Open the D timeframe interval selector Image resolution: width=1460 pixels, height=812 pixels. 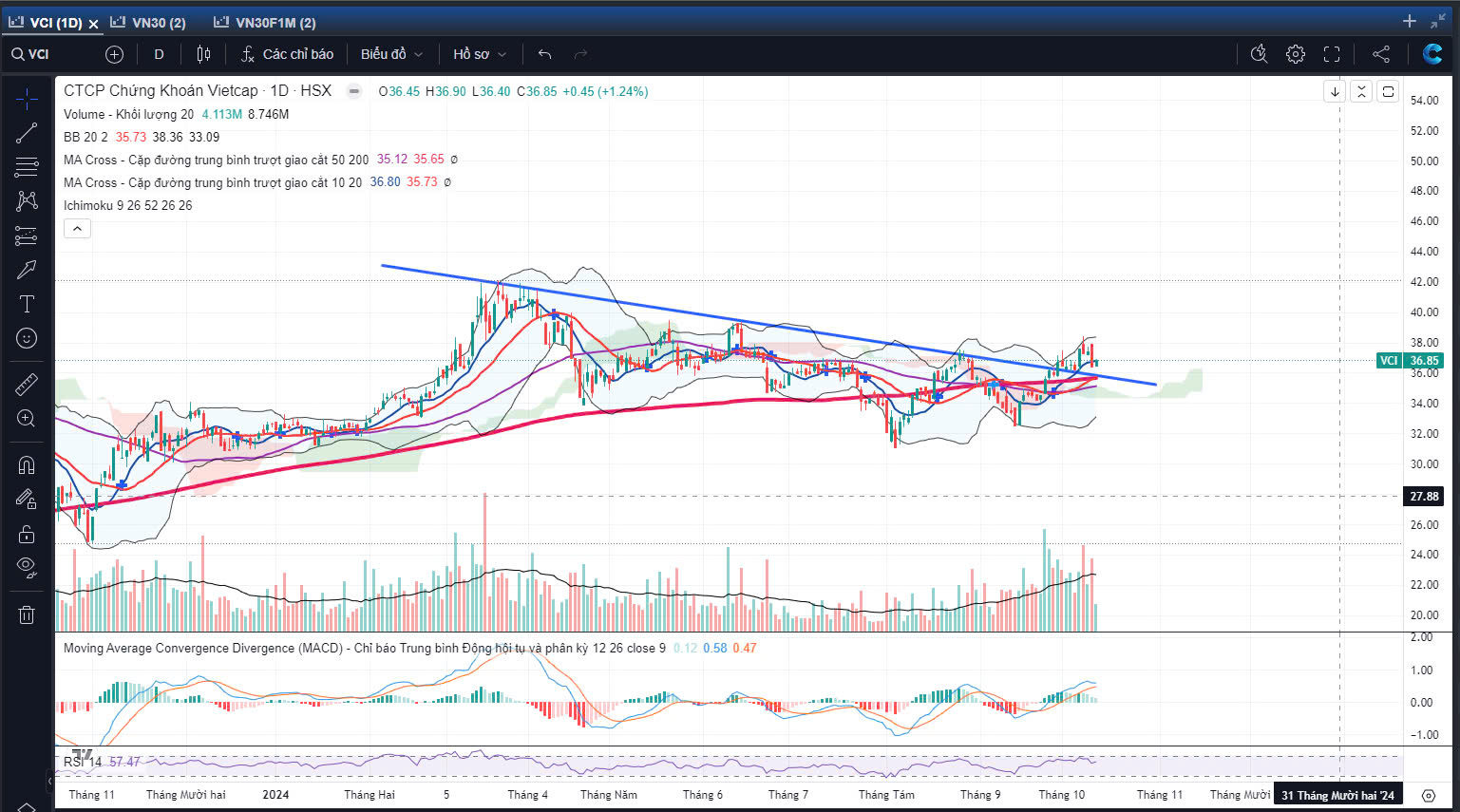159,54
